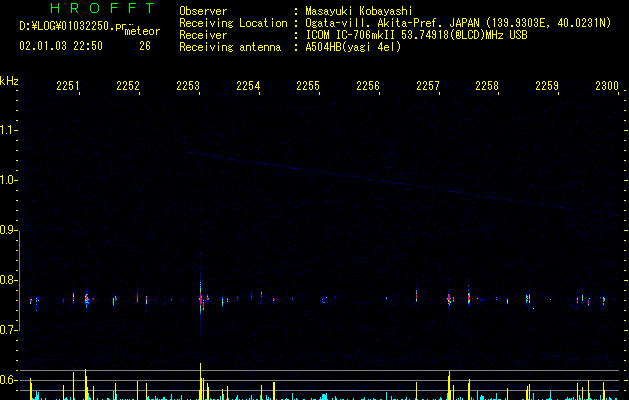This screenshot has height=400, width=629.
Task: Click the 2300 time marker
Action: pos(607,85)
